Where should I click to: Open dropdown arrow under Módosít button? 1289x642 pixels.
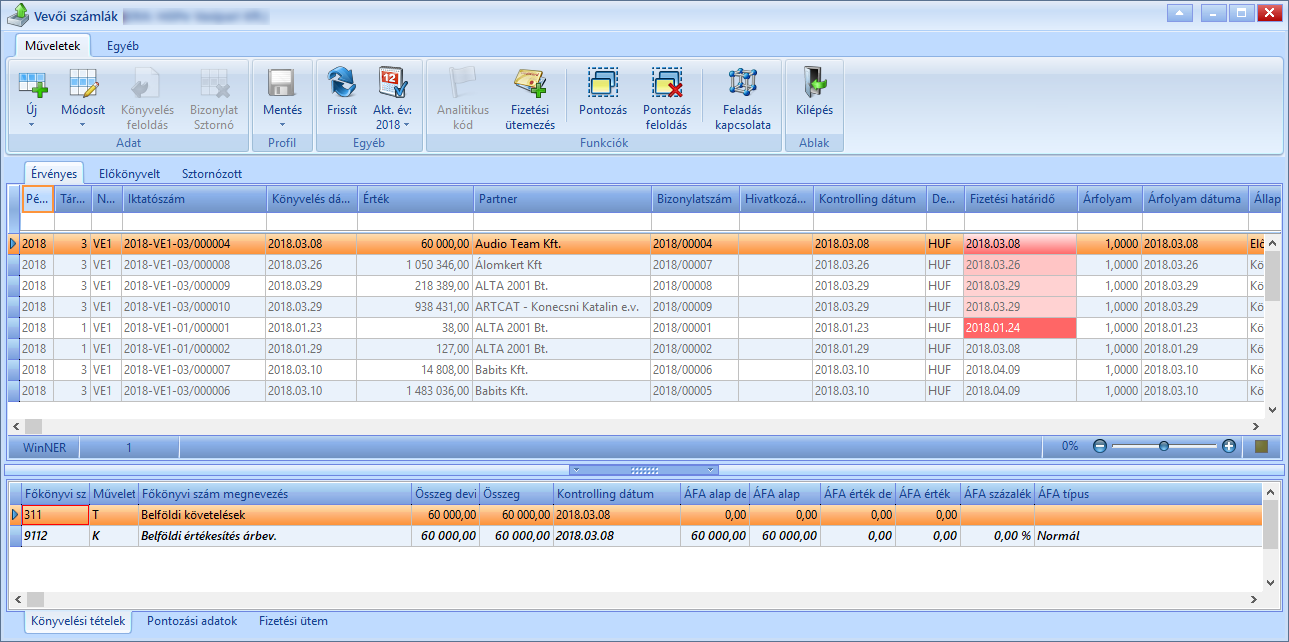pyautogui.click(x=83, y=125)
